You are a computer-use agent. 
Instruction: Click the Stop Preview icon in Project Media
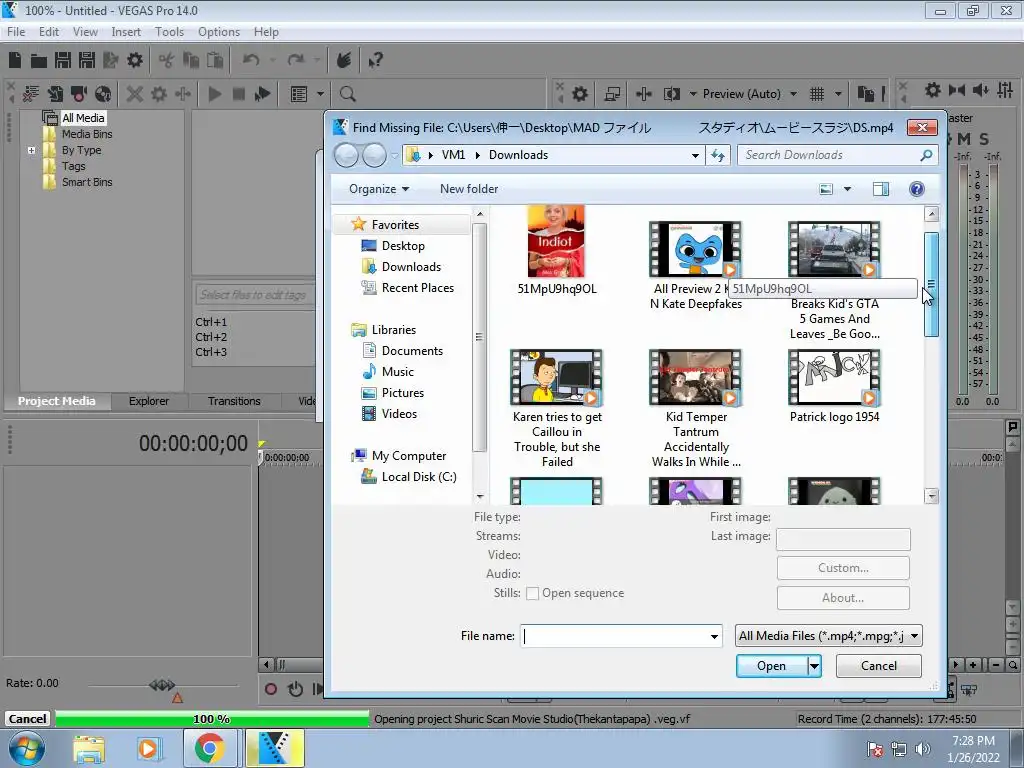tap(239, 94)
